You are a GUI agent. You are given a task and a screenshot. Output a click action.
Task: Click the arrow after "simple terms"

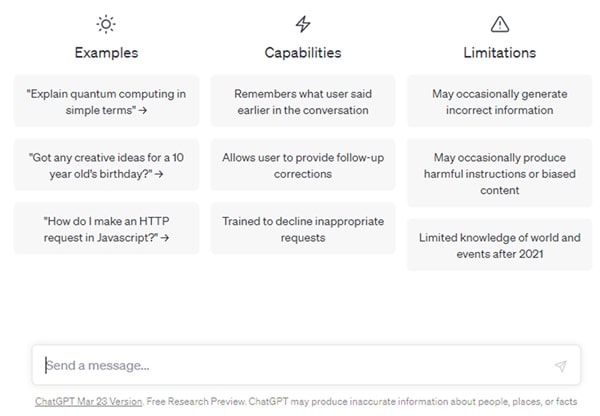144,110
